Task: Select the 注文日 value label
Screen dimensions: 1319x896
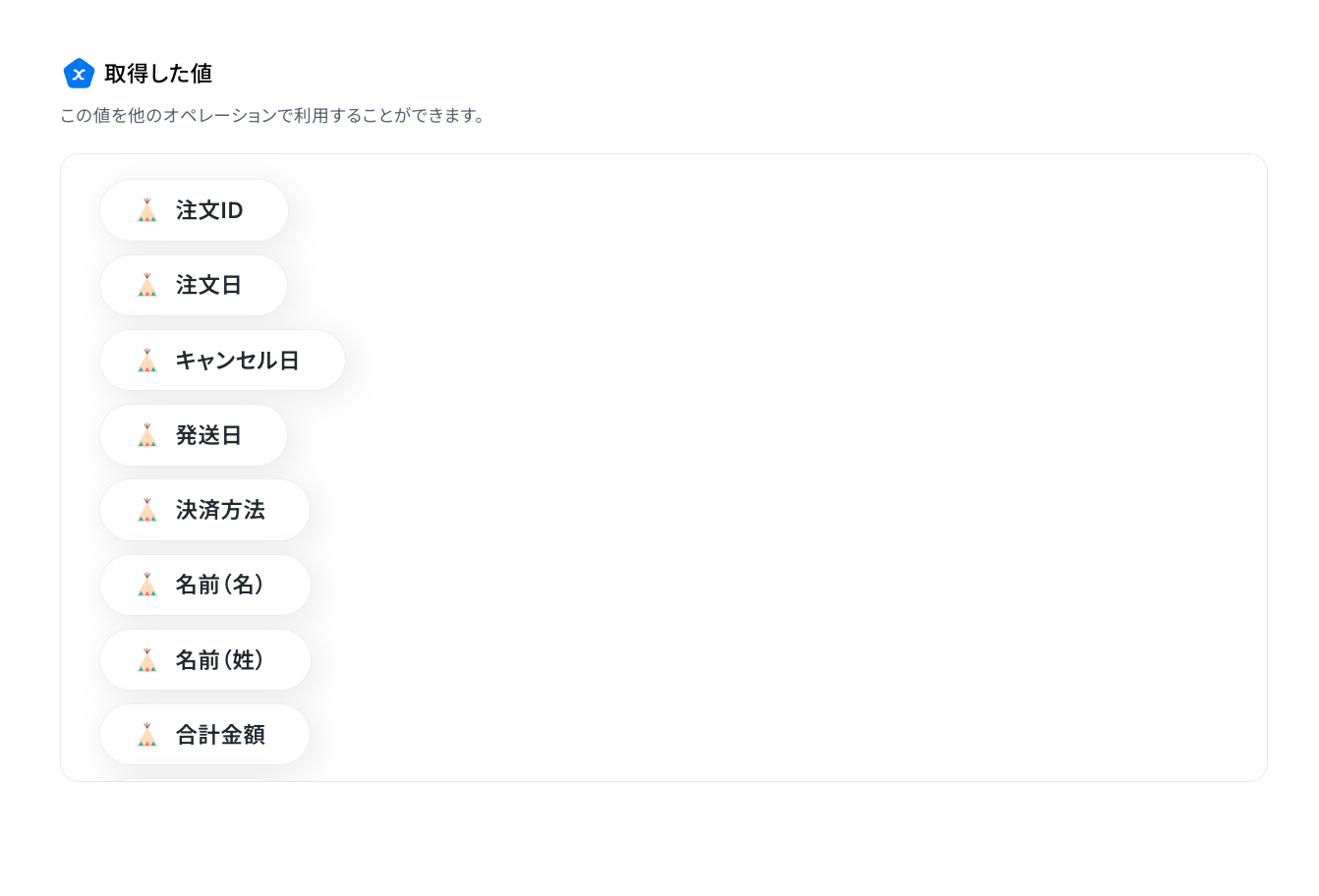Action: tap(208, 285)
